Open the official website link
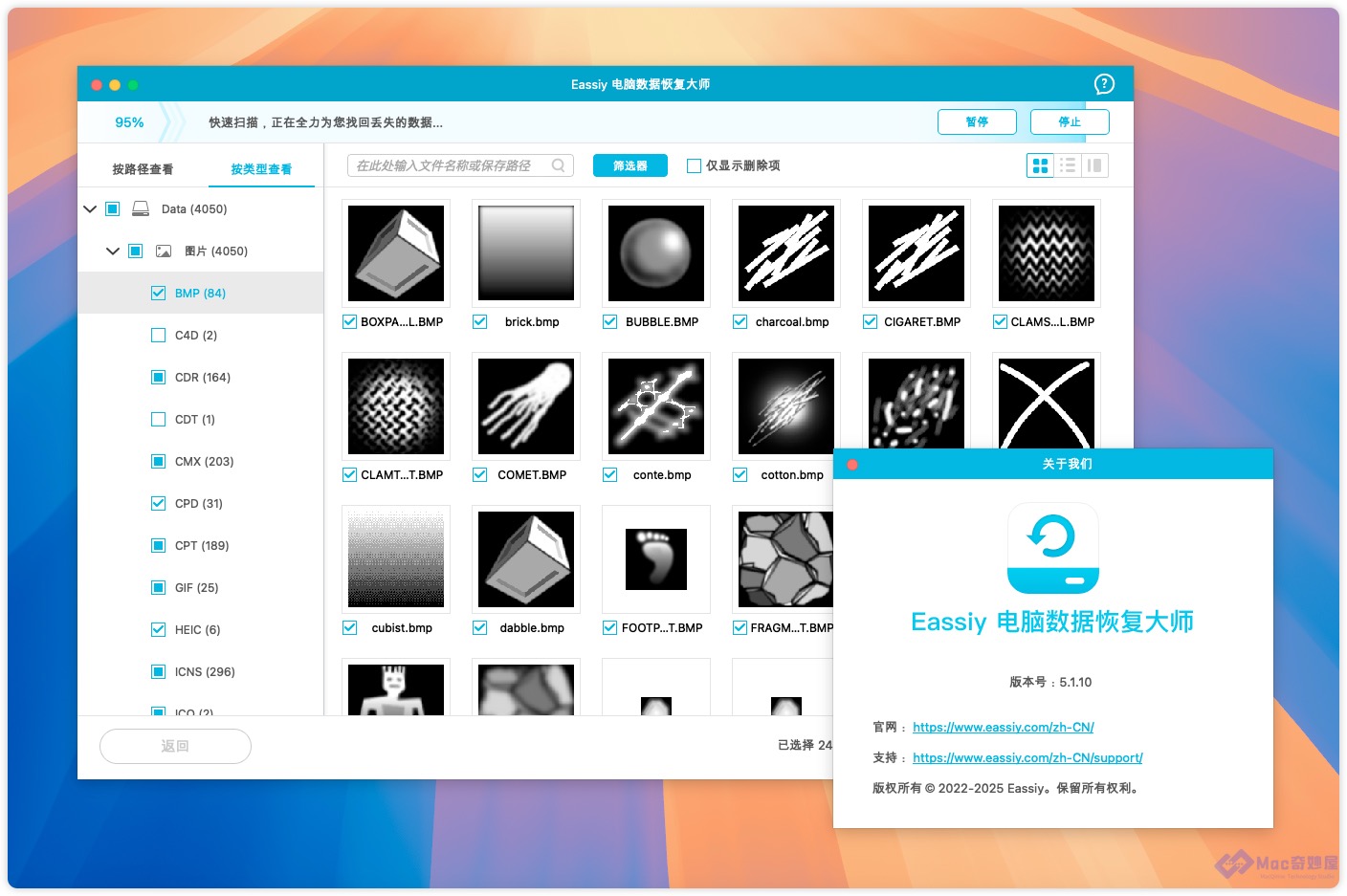This screenshot has height=896, width=1347. coord(1004,727)
